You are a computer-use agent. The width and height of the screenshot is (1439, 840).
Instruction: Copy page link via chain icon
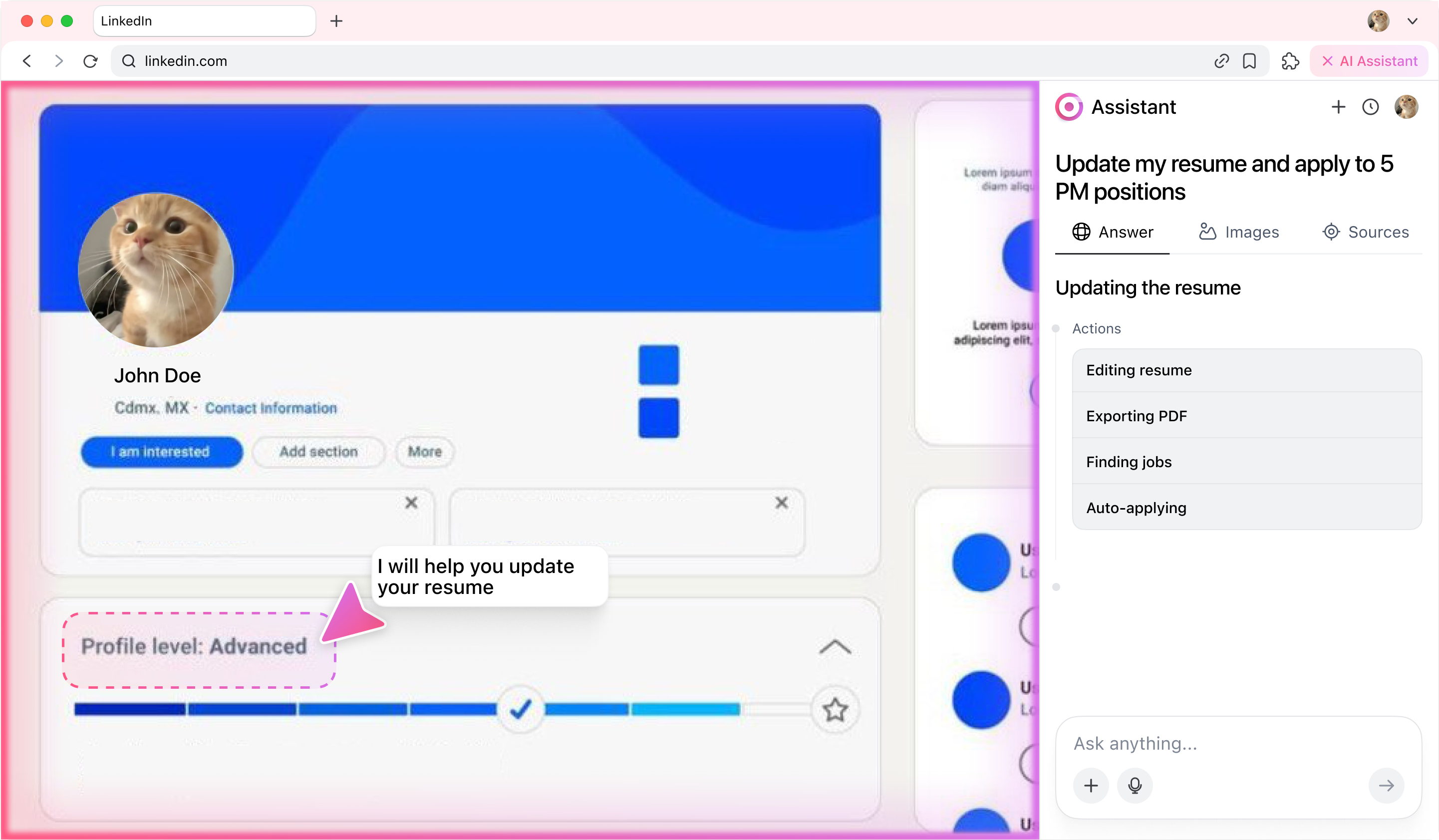[x=1221, y=61]
